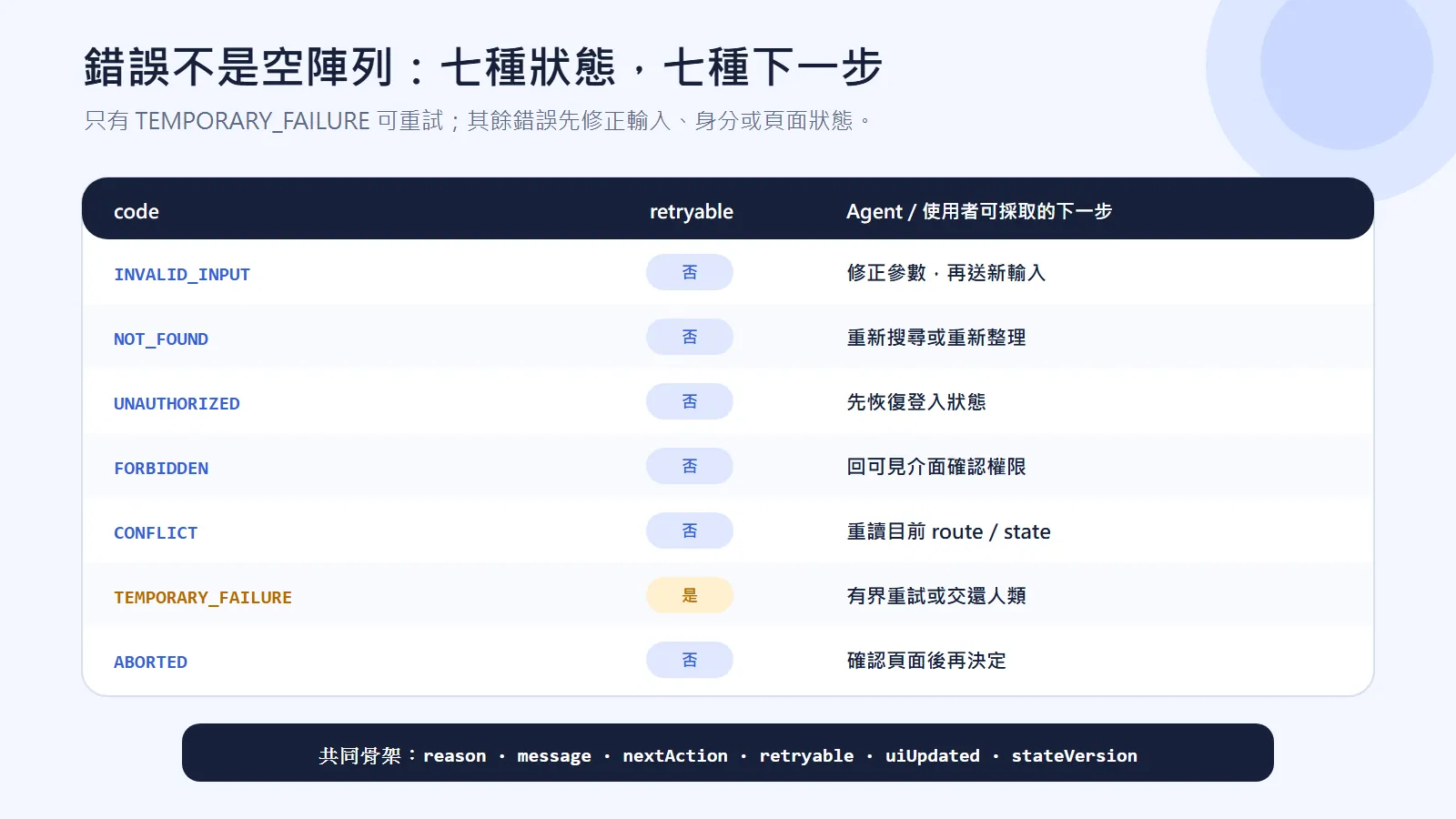Click the 否 badge in UNAUTHORIZED row

690,401
